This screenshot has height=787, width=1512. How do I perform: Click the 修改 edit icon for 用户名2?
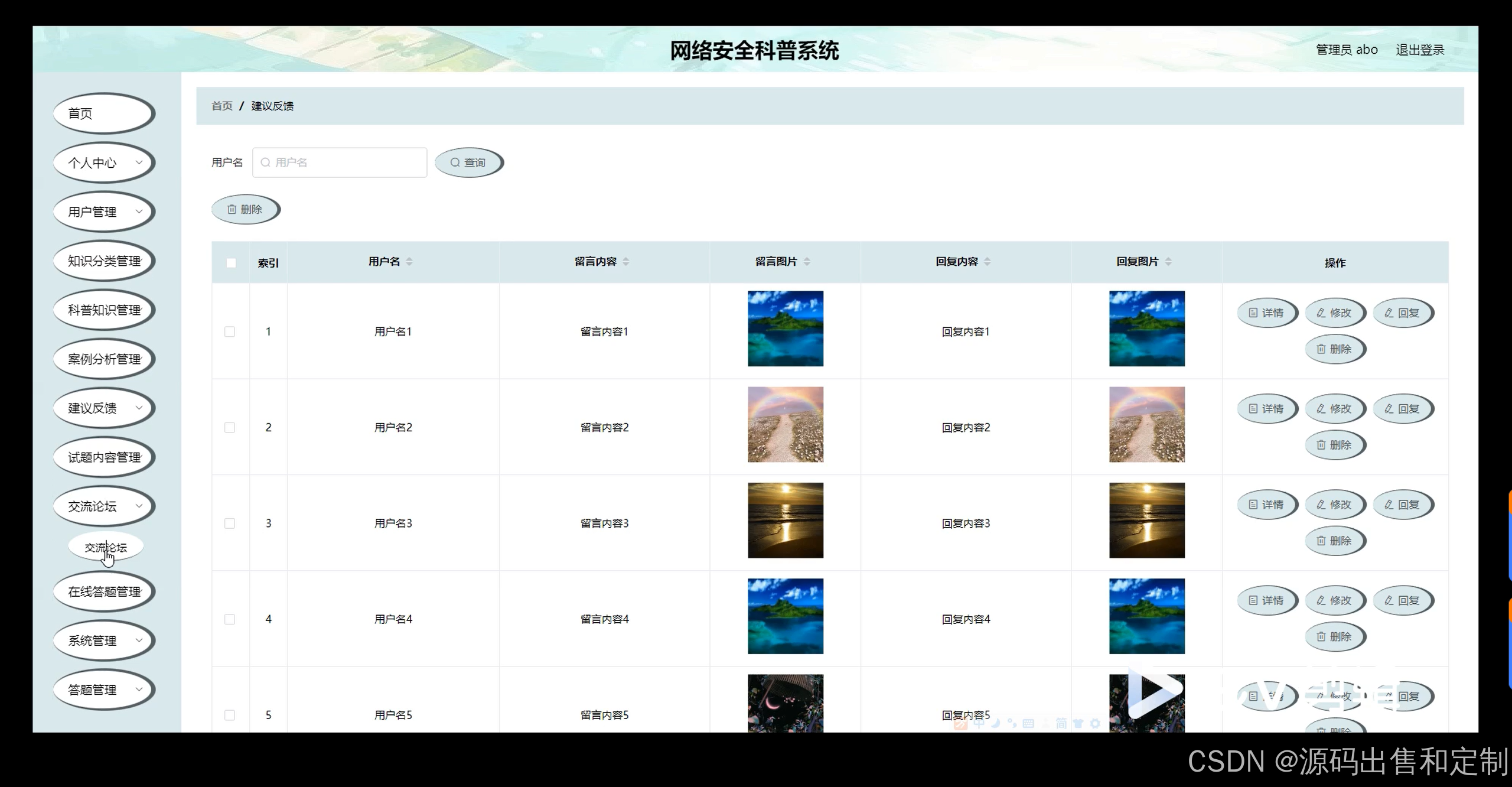click(x=1334, y=409)
